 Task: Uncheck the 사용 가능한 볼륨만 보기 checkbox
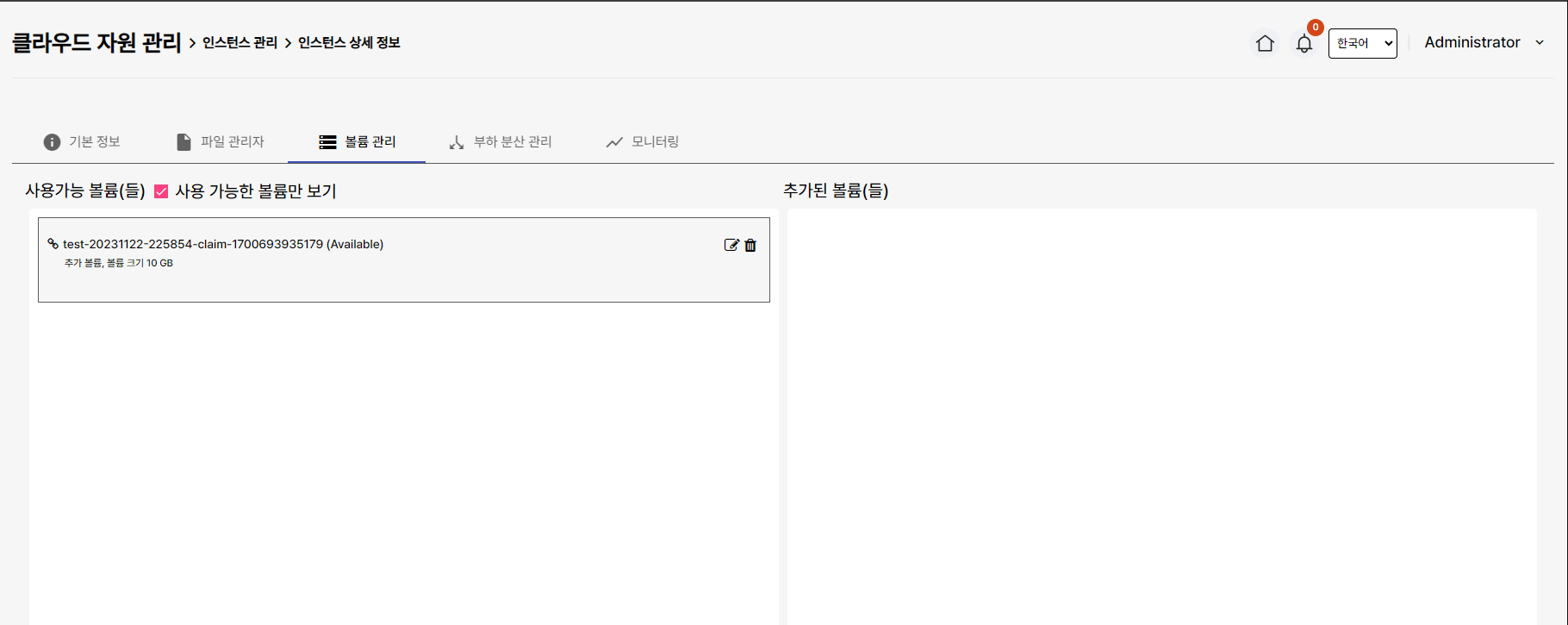(x=161, y=191)
